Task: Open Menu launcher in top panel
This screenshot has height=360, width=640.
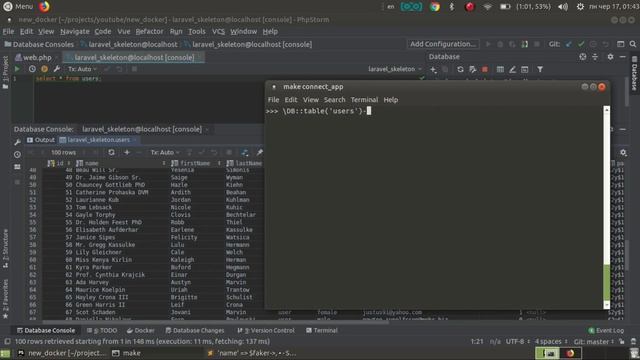Action: (18, 7)
